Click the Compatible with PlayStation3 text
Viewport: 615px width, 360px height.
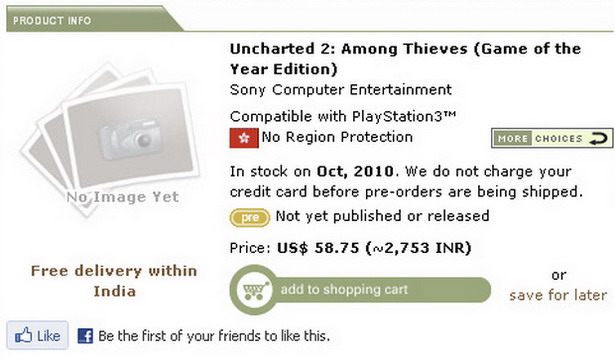(343, 116)
